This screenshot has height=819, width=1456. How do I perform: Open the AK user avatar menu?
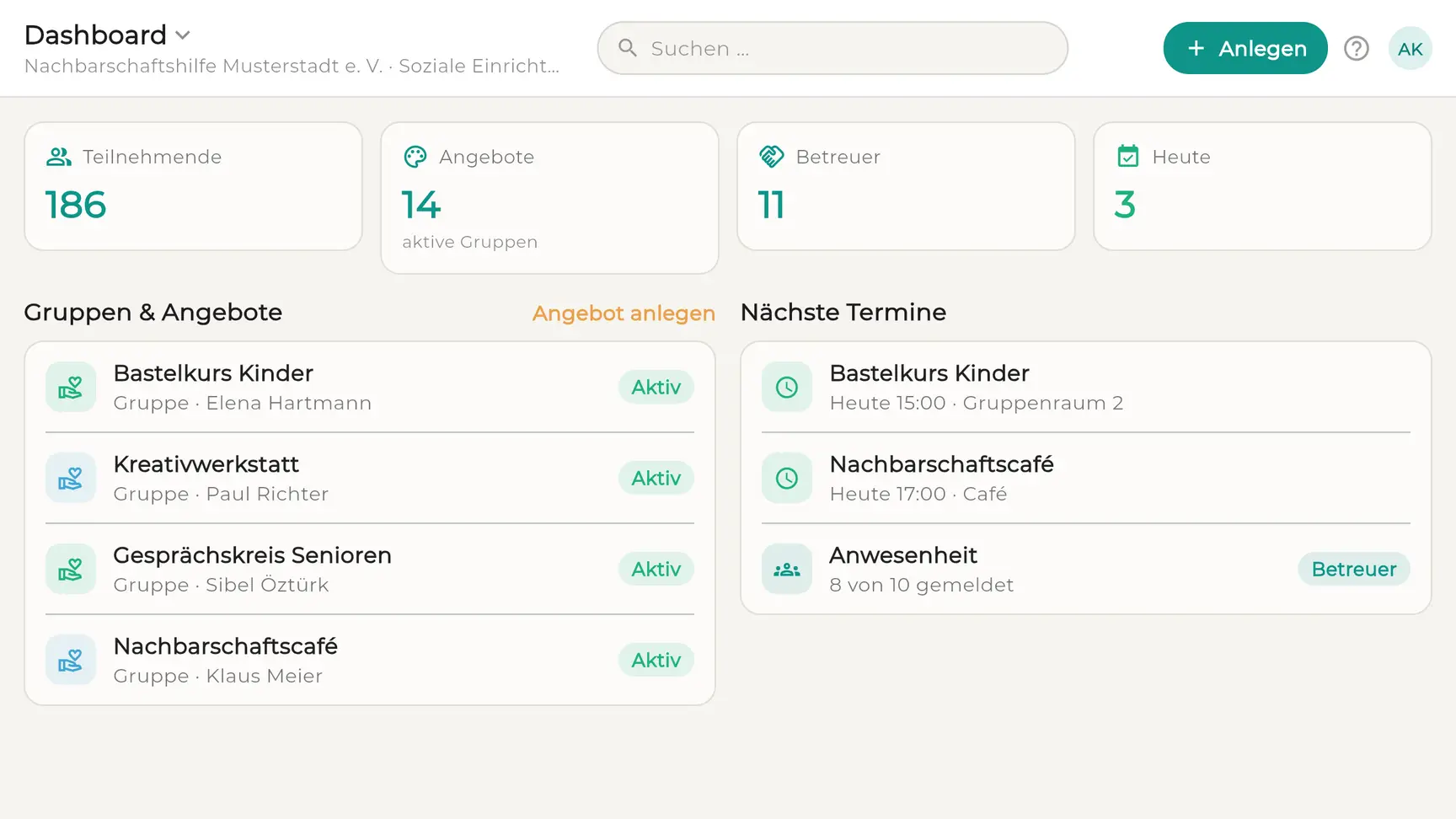[1410, 49]
